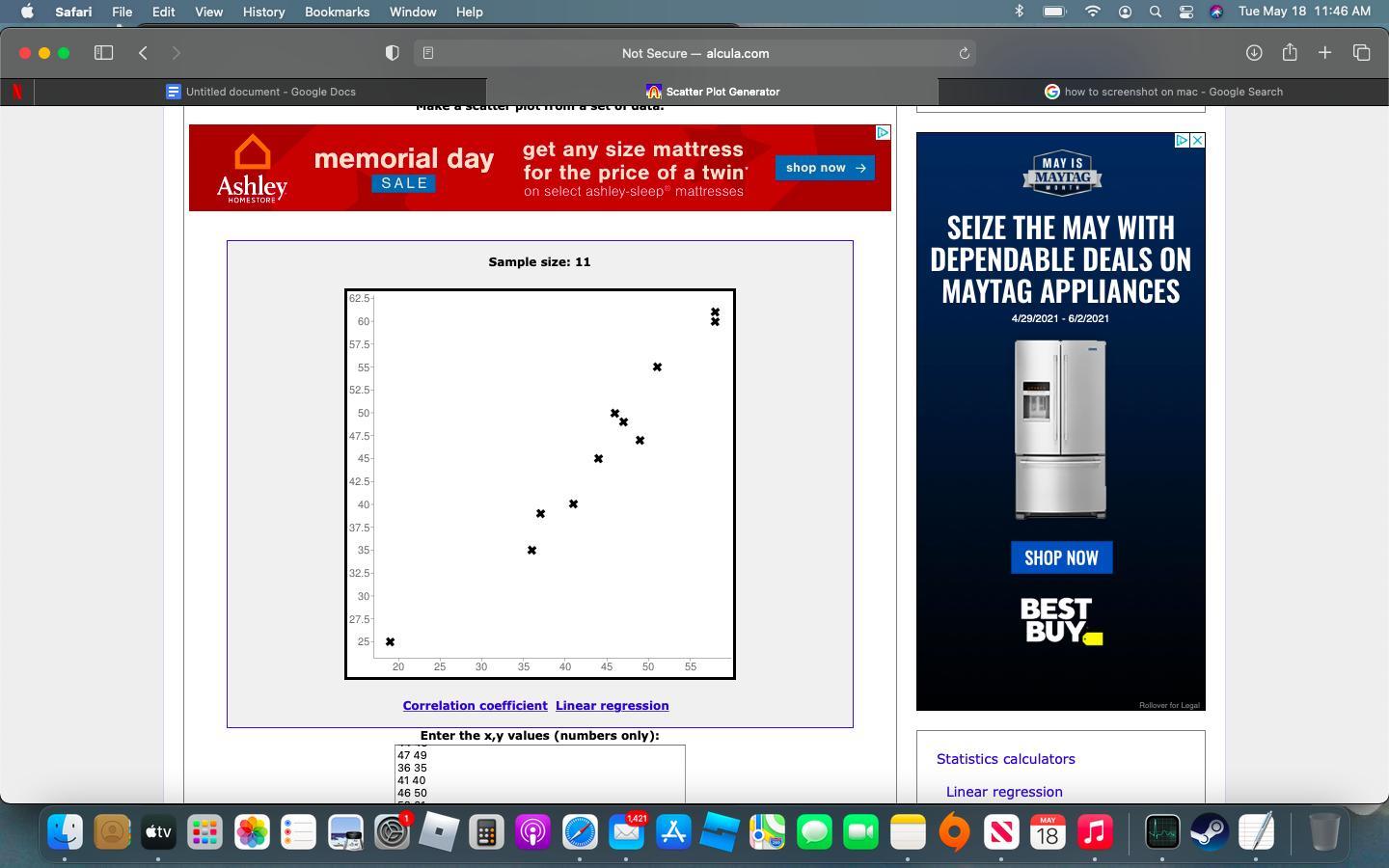The height and width of the screenshot is (868, 1389).
Task: Open Notes from the Dock
Action: click(908, 831)
